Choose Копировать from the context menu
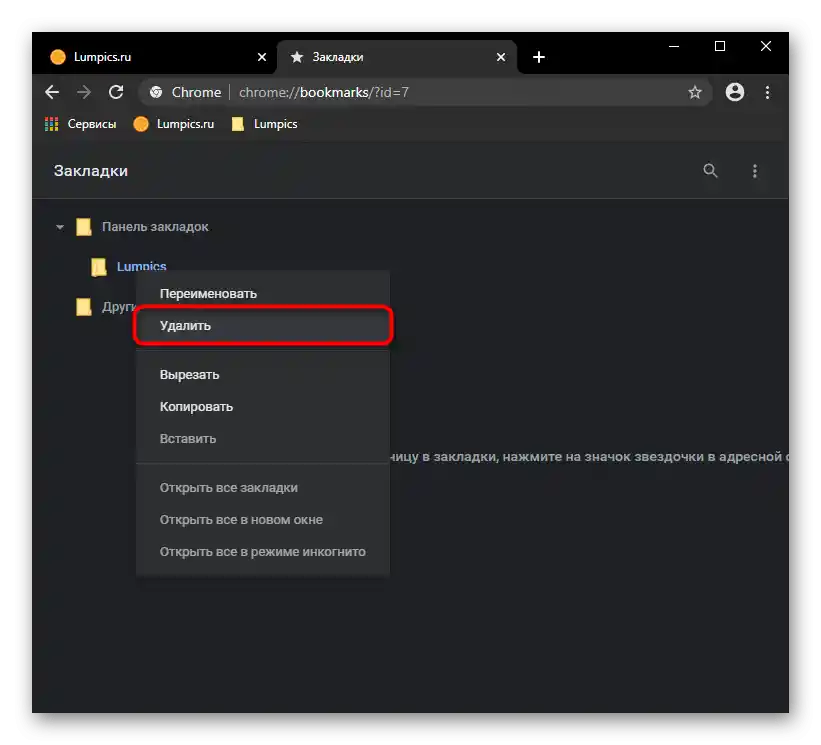821x745 pixels. click(263, 407)
